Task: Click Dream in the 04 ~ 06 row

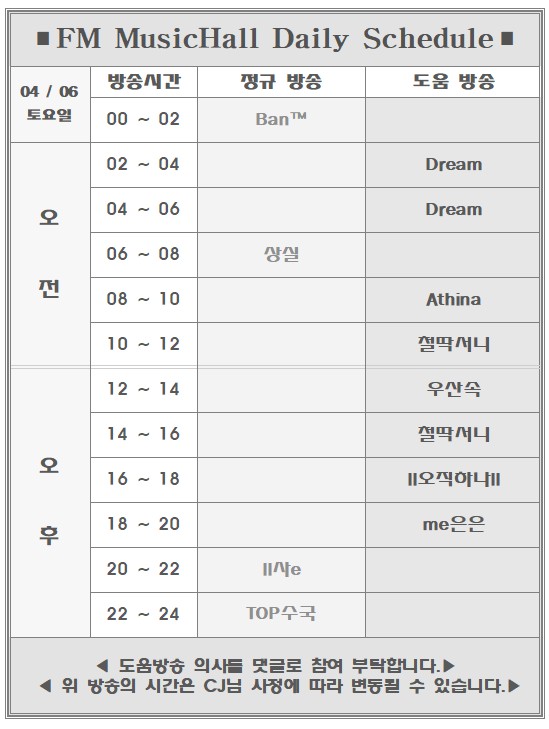Action: 454,209
